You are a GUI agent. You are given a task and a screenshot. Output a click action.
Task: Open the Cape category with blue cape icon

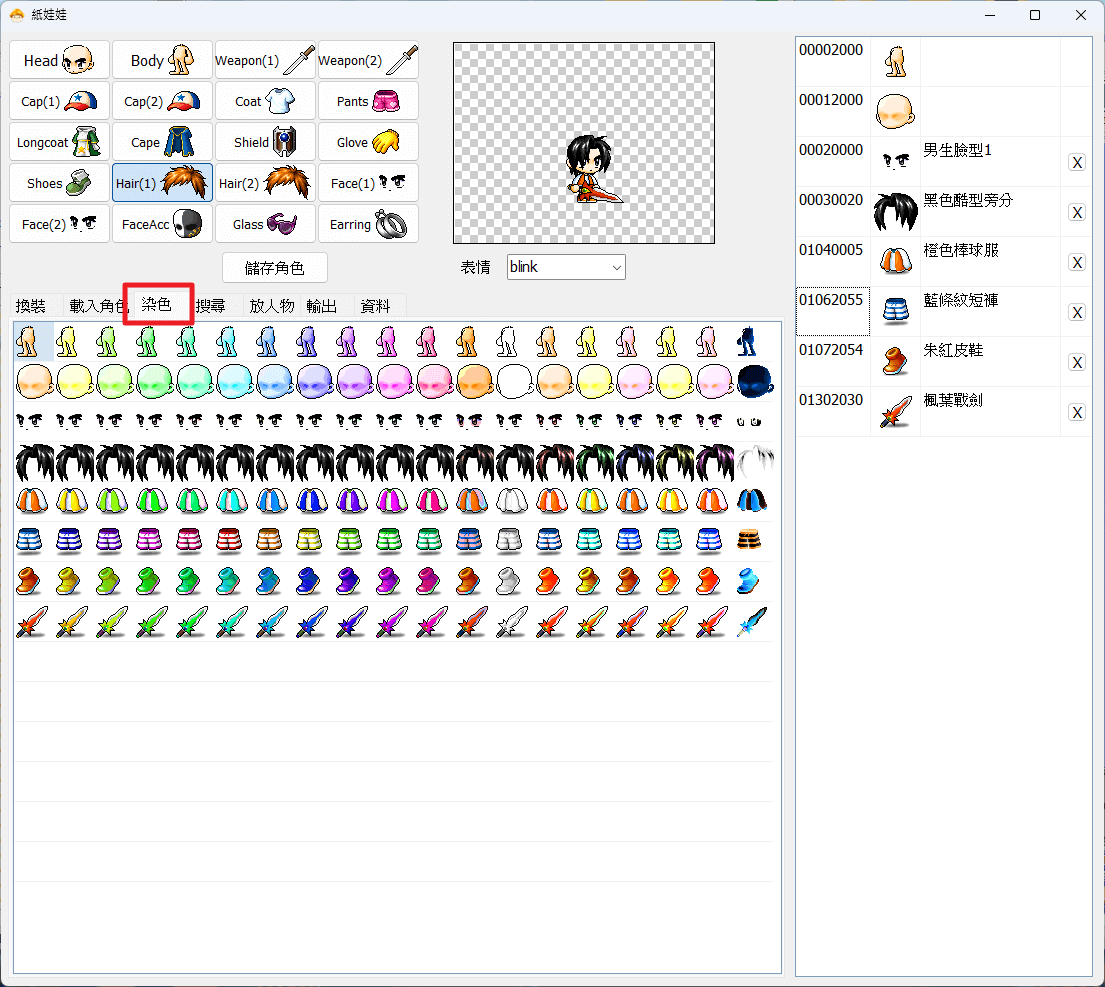point(162,142)
